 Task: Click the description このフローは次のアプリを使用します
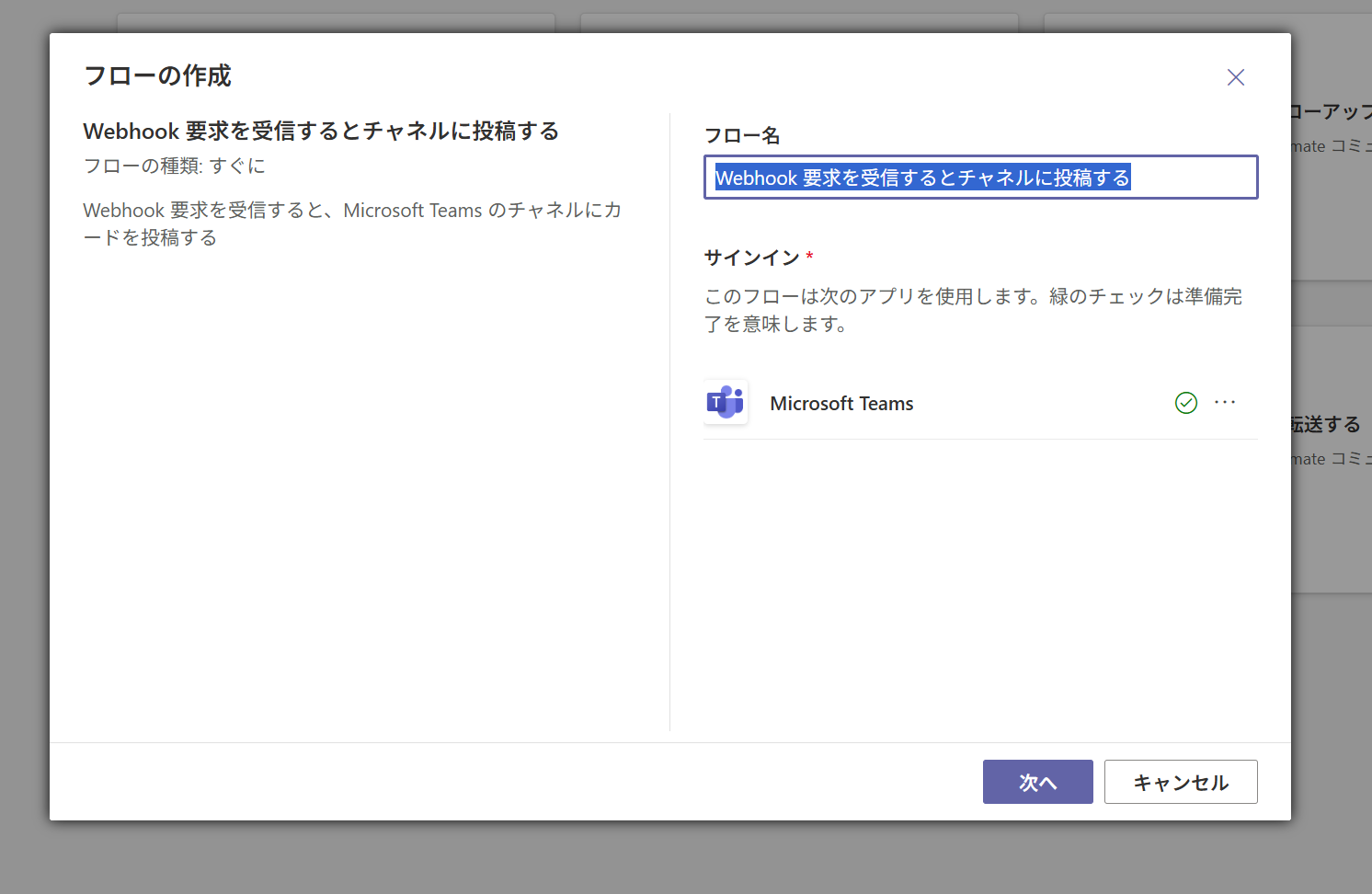click(x=973, y=310)
